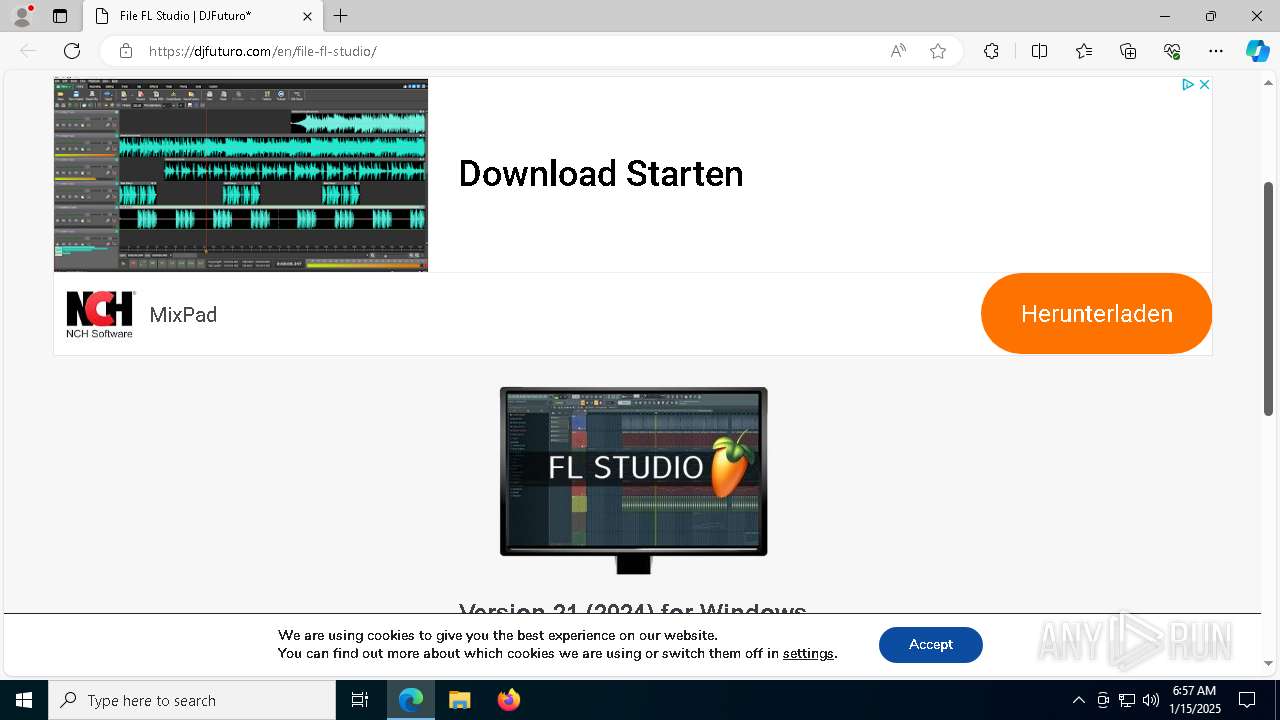Screen dimensions: 1280x720
Task: Click the clock showing 6:57 AM
Action: tap(1196, 700)
